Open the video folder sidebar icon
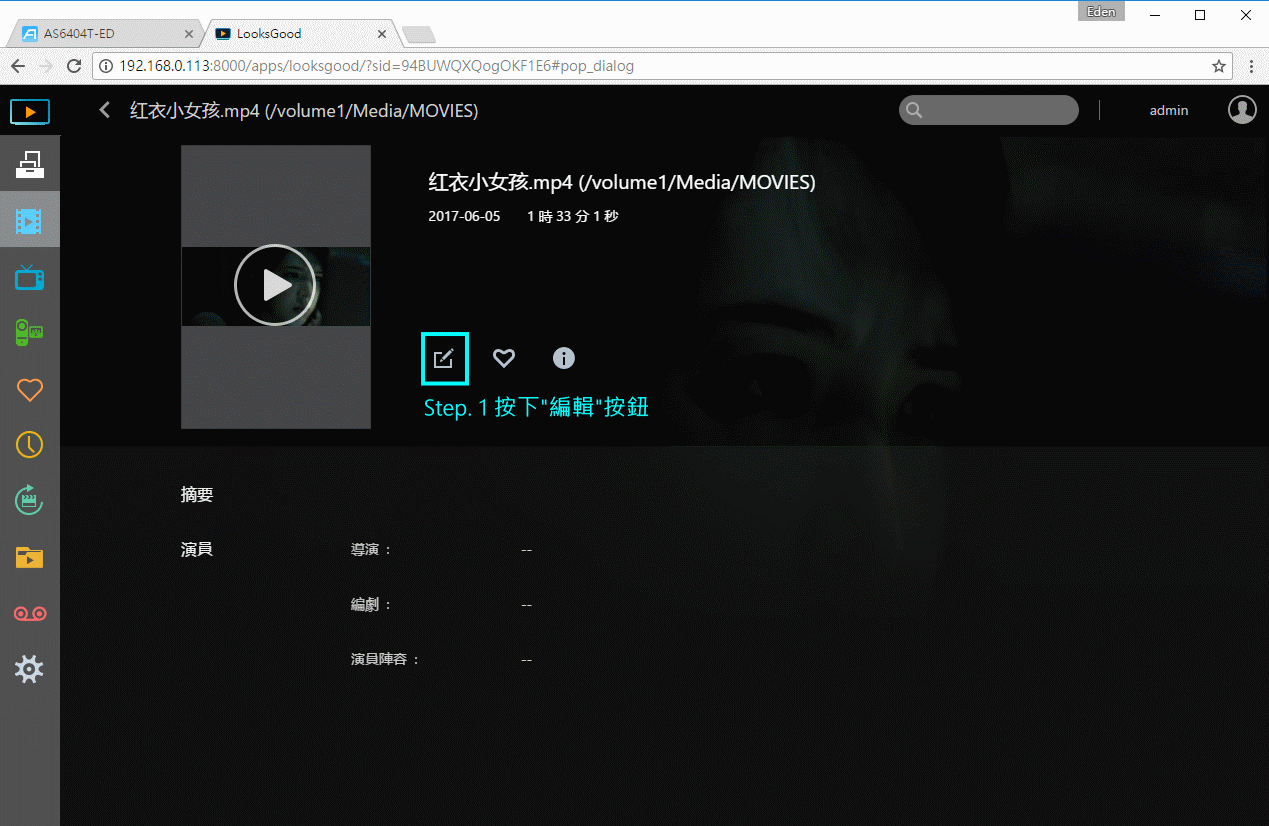 (30, 557)
